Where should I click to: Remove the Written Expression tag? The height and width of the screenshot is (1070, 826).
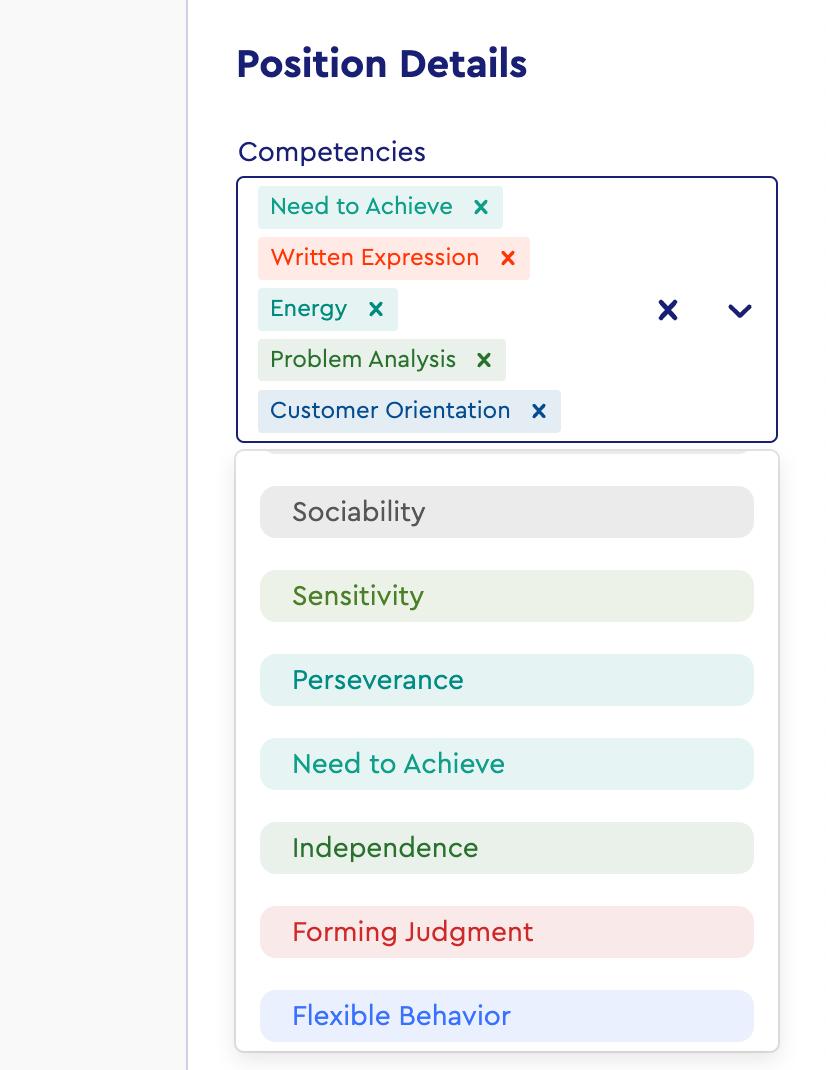click(508, 258)
